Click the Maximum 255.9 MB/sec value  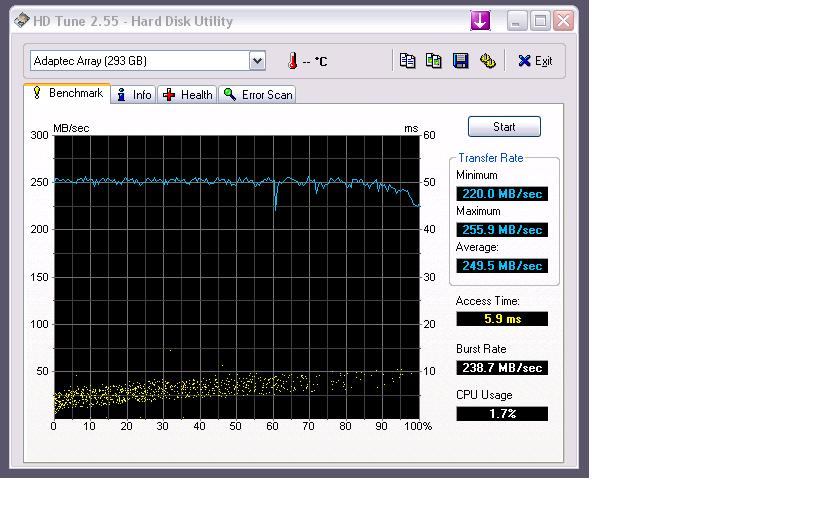click(x=502, y=230)
